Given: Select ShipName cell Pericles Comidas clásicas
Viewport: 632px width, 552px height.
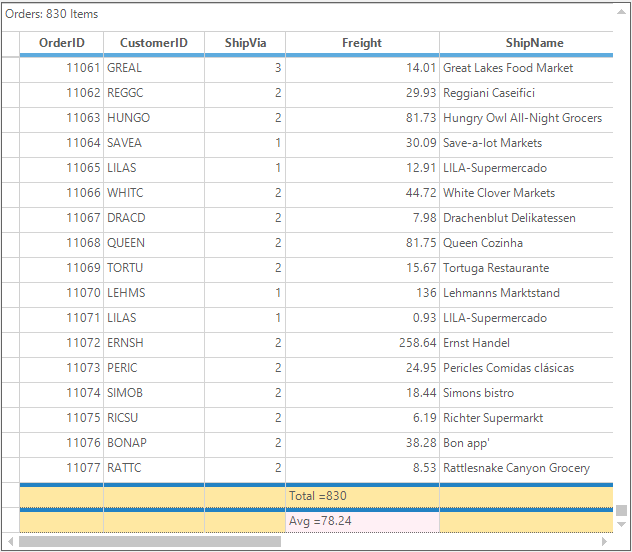Looking at the screenshot, I should [526, 370].
